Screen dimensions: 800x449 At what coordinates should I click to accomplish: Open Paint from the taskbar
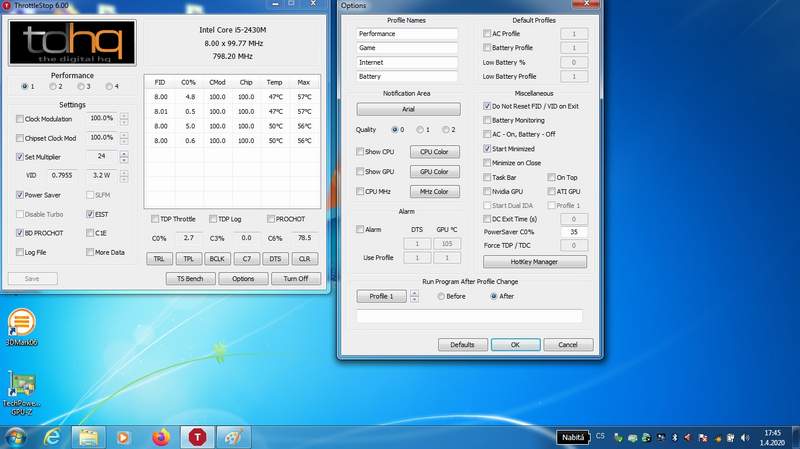(232, 437)
